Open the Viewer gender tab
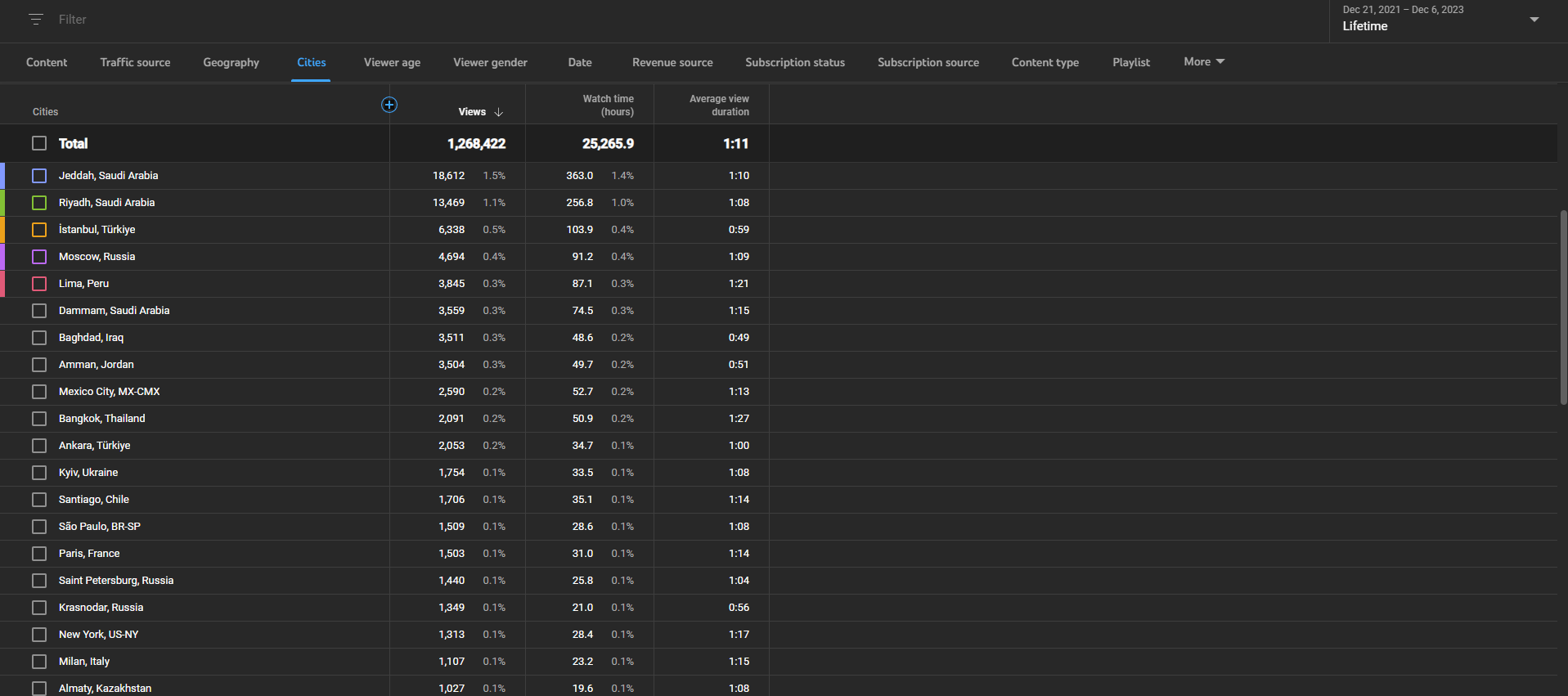The height and width of the screenshot is (696, 1568). pos(491,62)
